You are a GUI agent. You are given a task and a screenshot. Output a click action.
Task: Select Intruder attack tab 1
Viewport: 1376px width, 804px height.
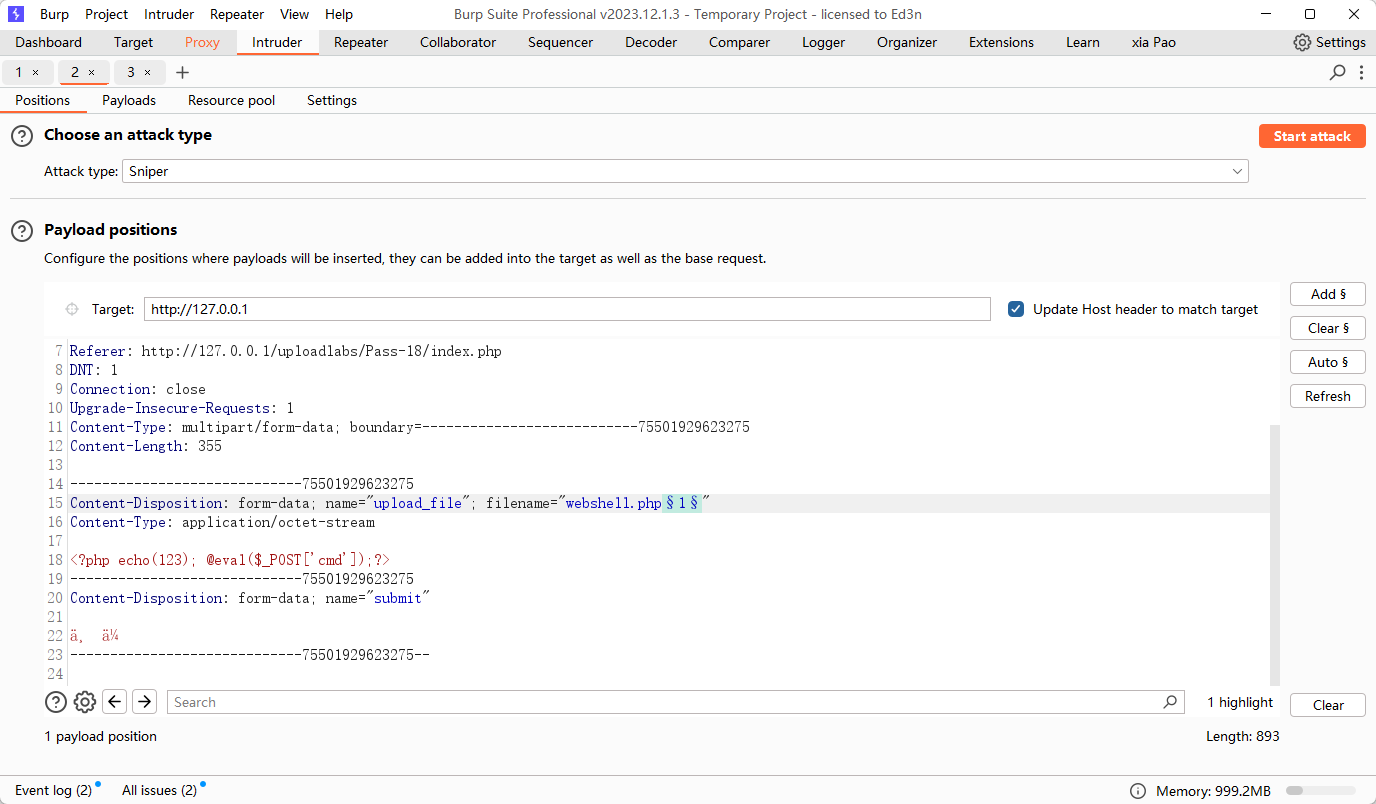(x=19, y=72)
